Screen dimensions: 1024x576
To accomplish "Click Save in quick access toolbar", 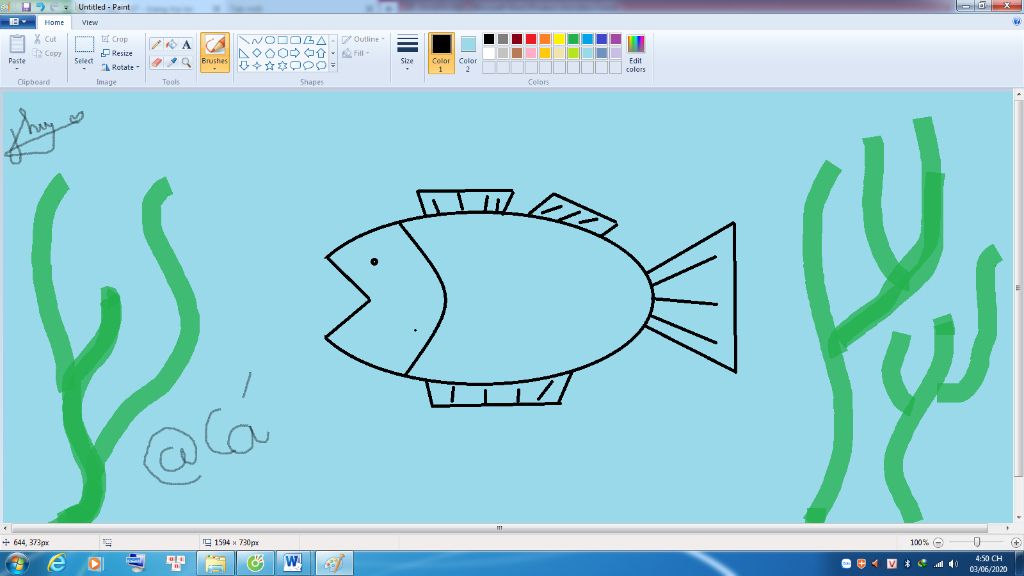I will 26,7.
